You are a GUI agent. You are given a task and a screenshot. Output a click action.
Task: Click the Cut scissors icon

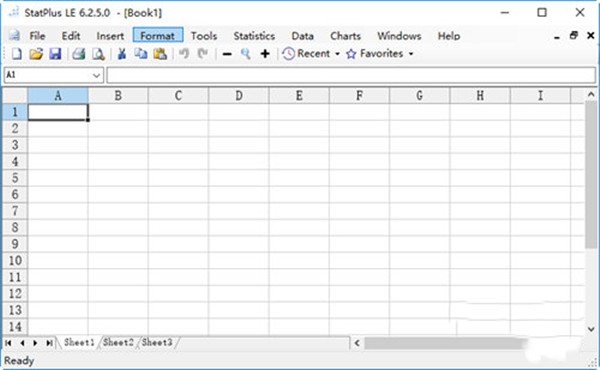tap(122, 54)
